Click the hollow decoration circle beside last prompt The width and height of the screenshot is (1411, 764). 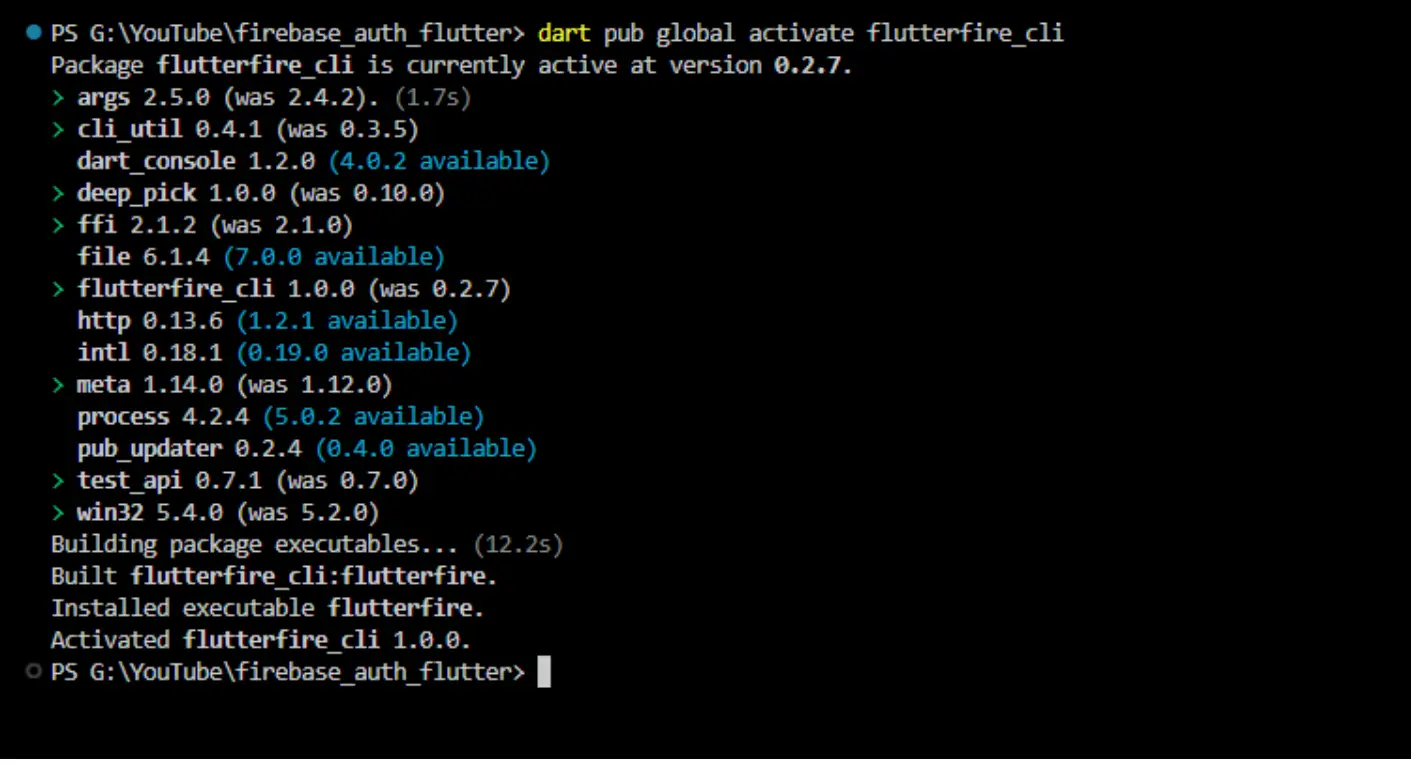(34, 672)
